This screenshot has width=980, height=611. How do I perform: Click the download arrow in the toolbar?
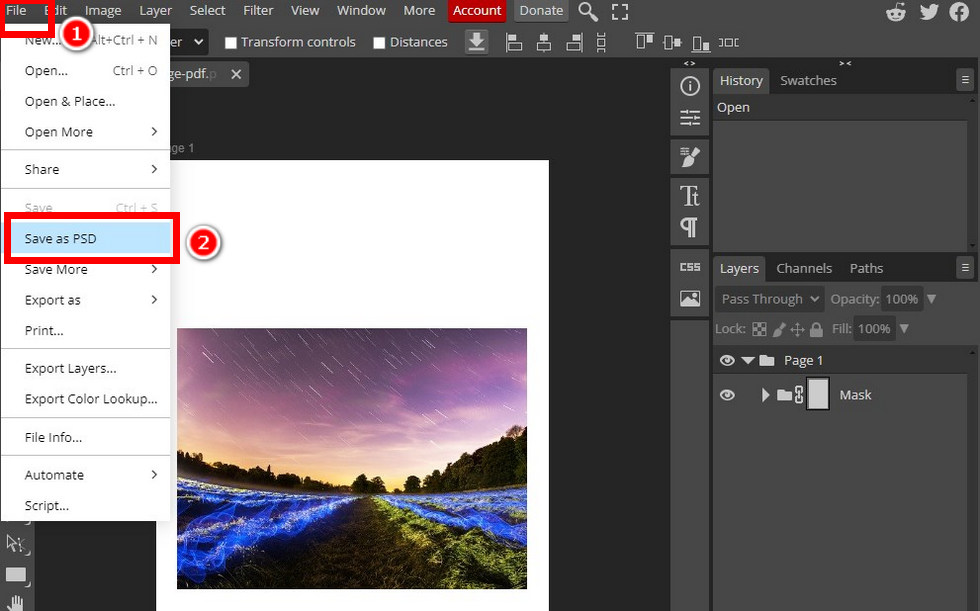(477, 42)
